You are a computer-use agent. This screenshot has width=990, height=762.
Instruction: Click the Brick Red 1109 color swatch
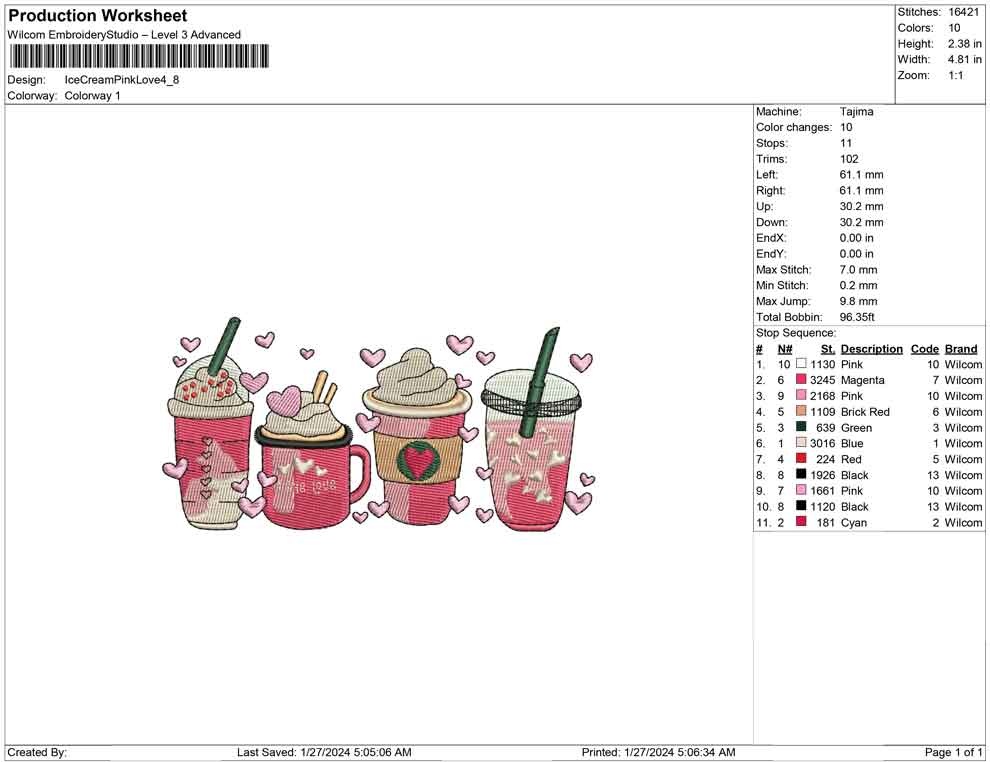801,411
